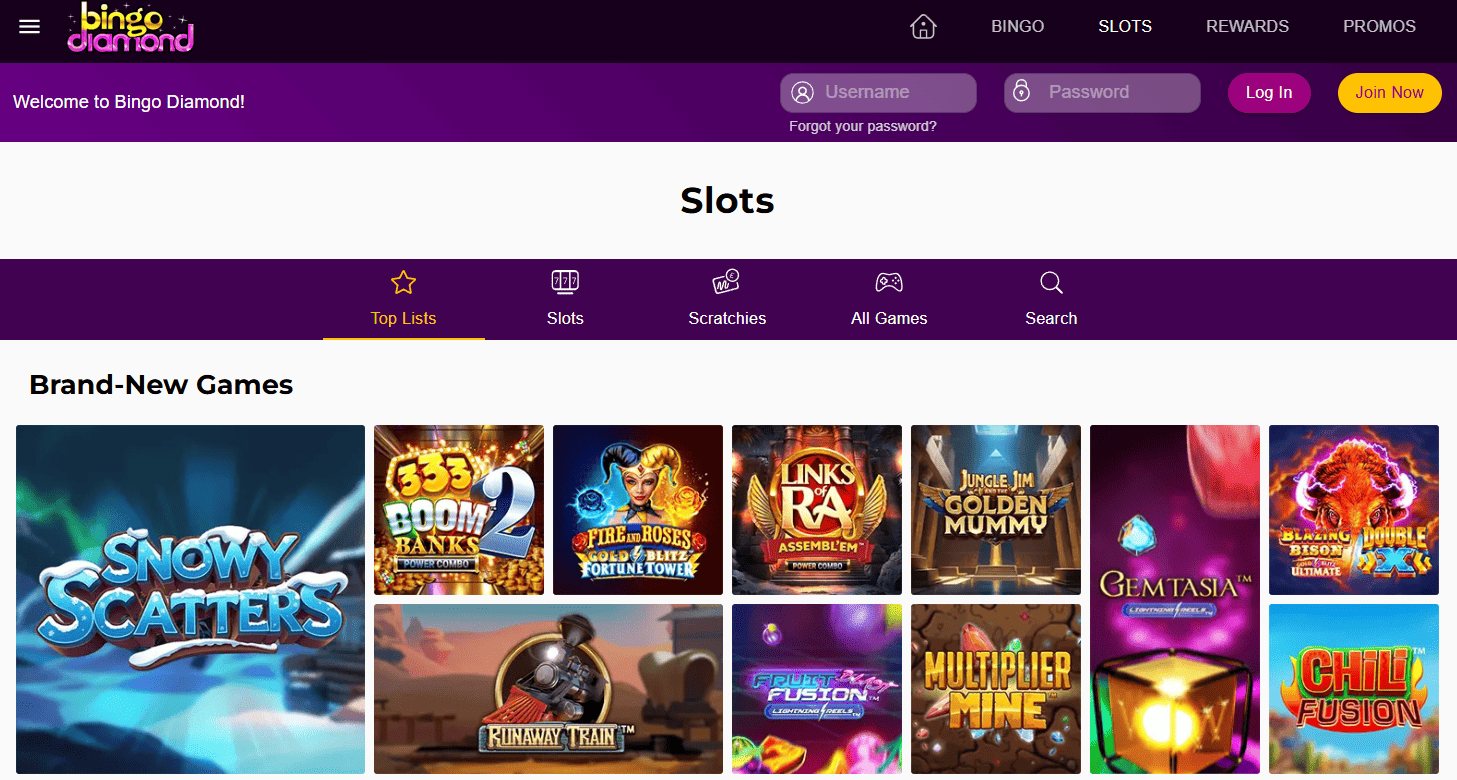
Task: Click the padlock icon in the Password field
Action: coord(1022,92)
